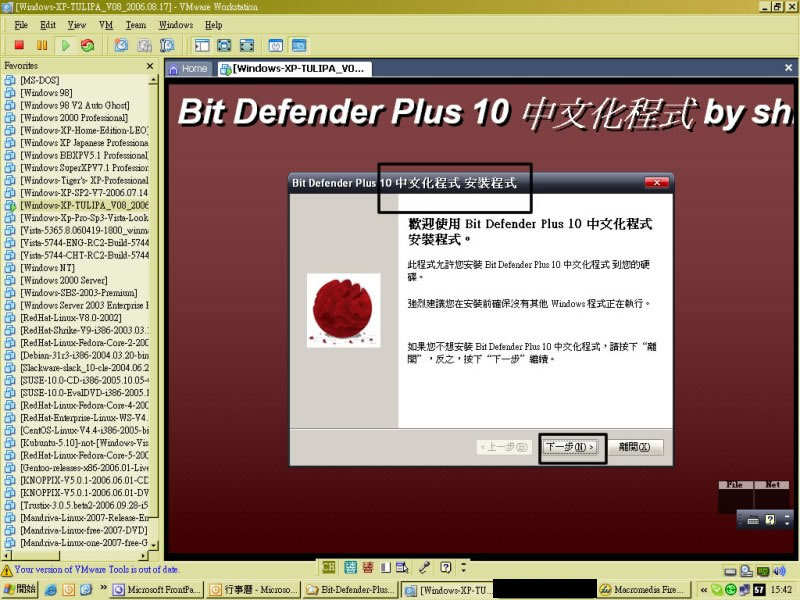Click the CH language bar indicator
Viewport: 800px width, 600px height.
tap(329, 567)
